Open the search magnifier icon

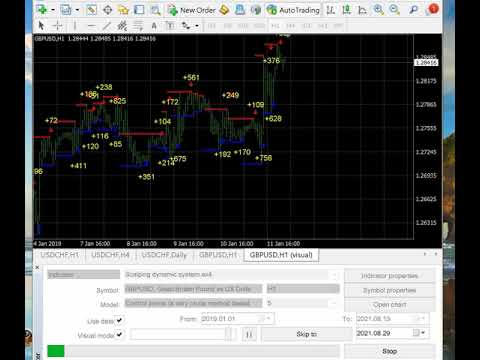(414, 10)
